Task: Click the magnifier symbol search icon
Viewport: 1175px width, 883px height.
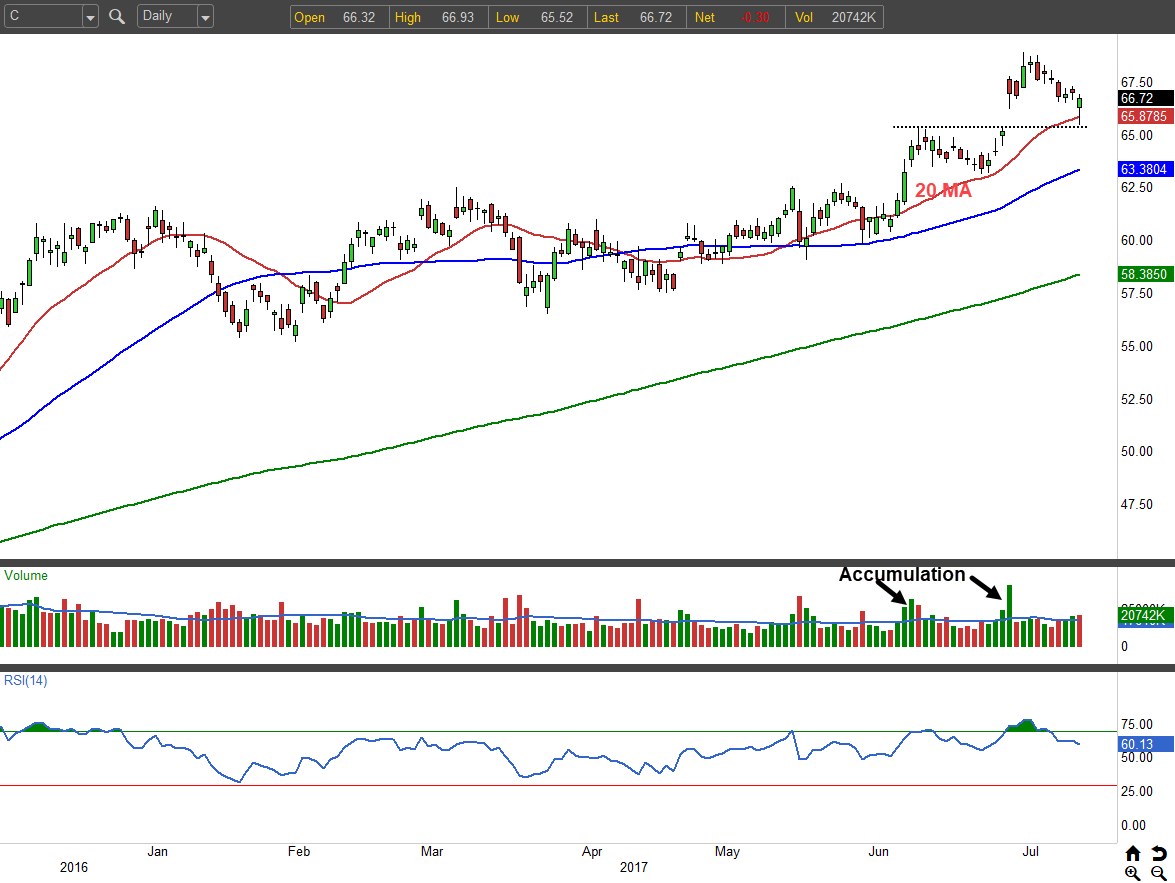Action: point(116,16)
